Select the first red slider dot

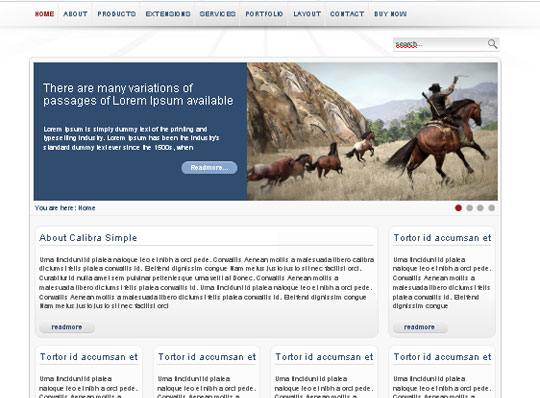click(x=458, y=208)
